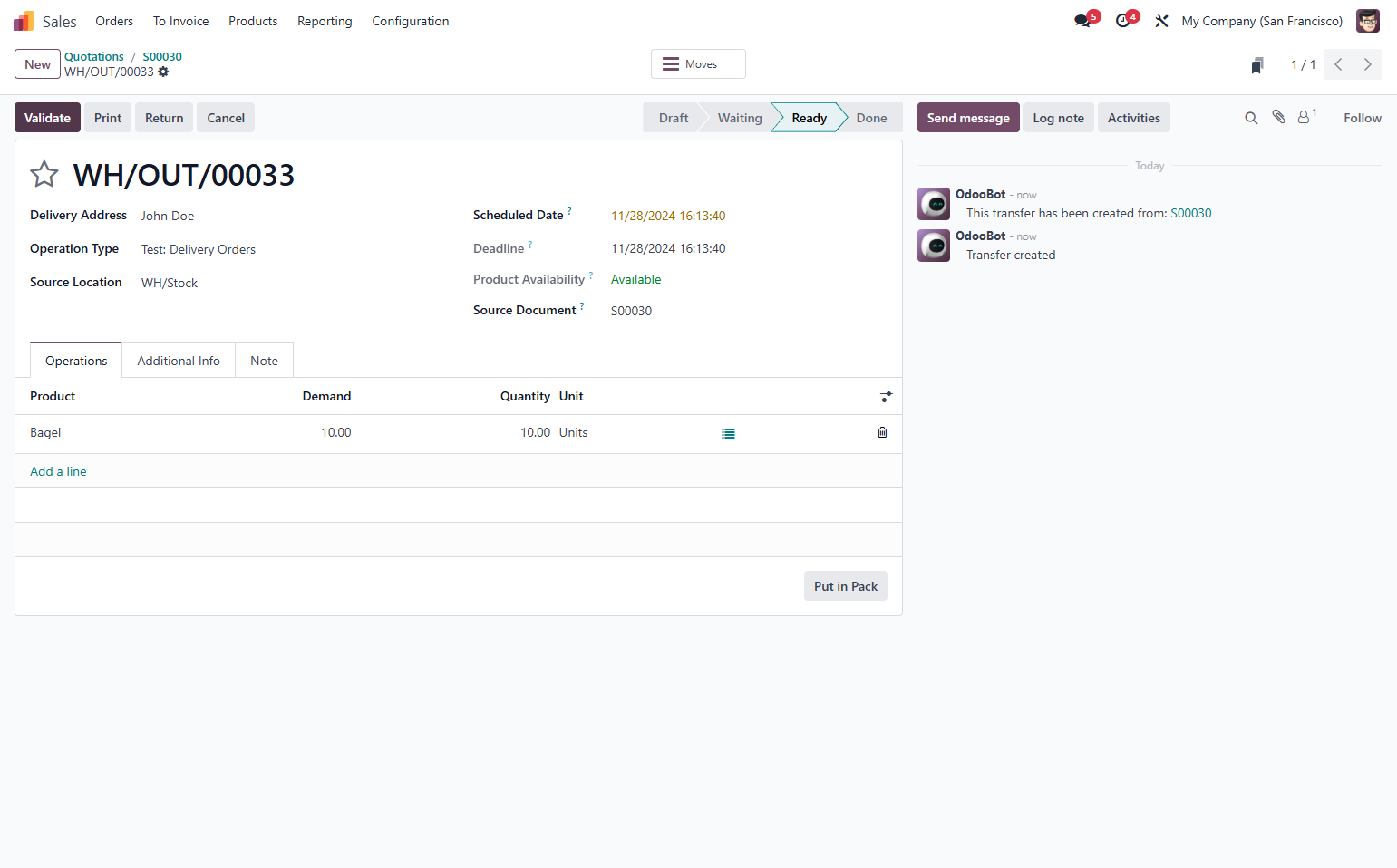The height and width of the screenshot is (868, 1397).
Task: Click the Cancel button
Action: click(226, 118)
